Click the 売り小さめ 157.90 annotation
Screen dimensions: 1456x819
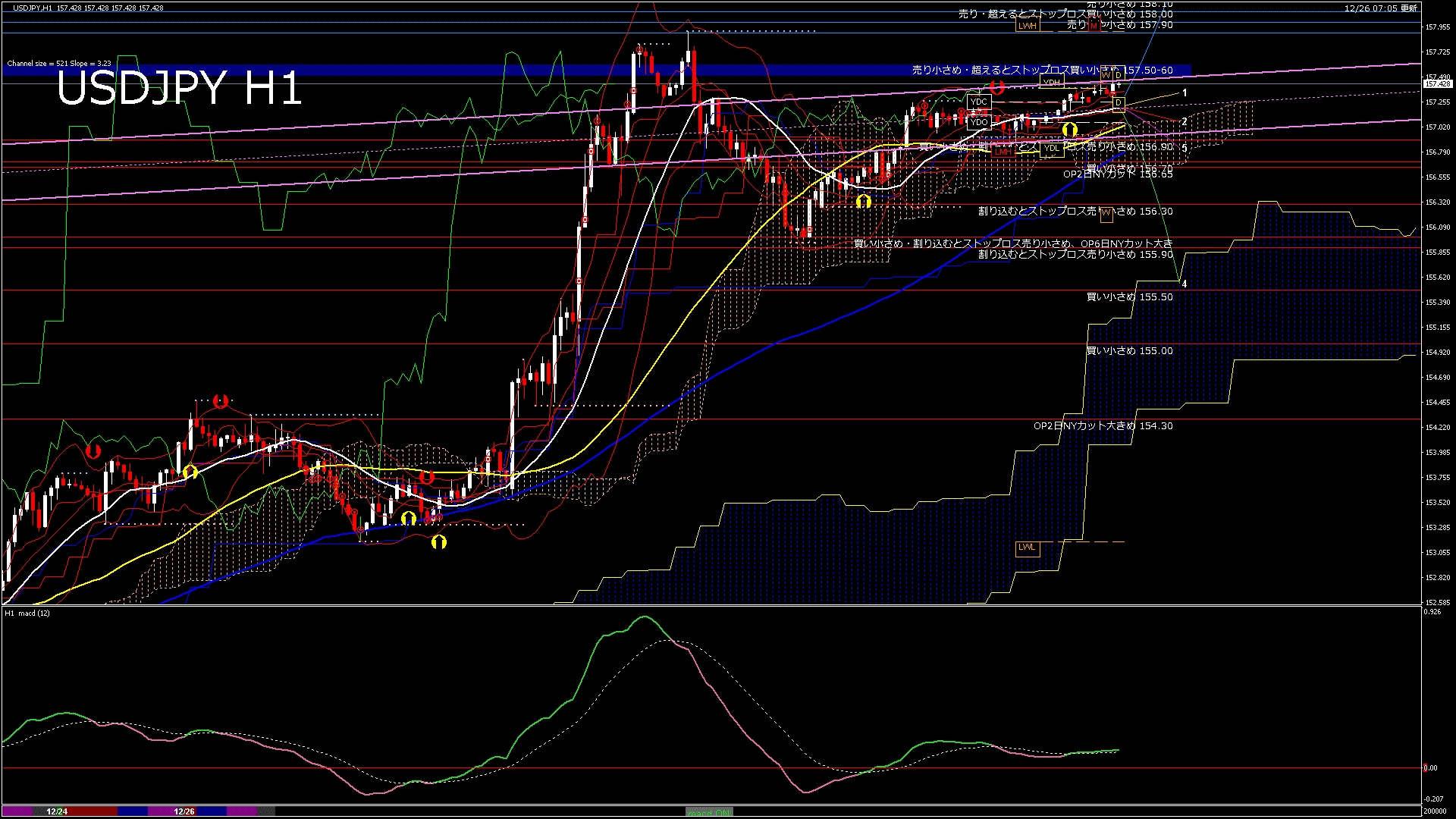[x=1120, y=24]
